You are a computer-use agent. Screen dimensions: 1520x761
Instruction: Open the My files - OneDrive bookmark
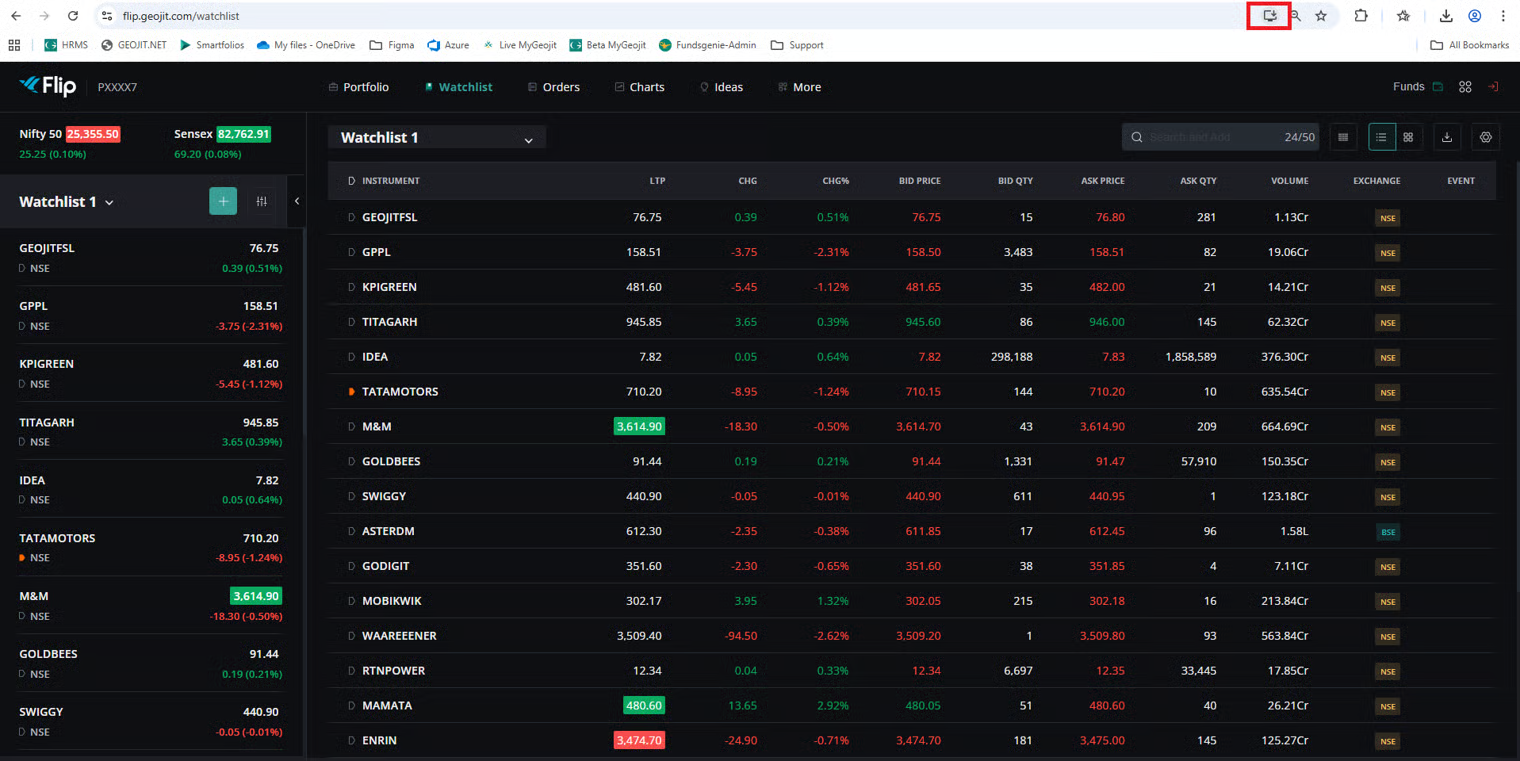(x=306, y=45)
